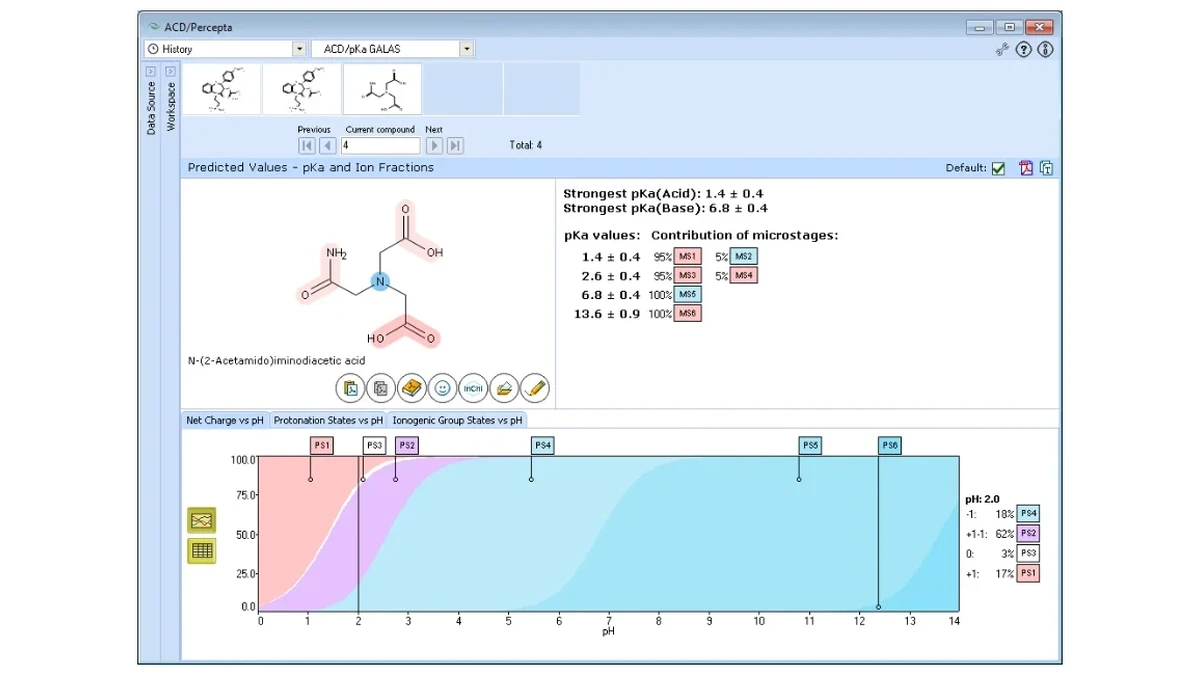Image resolution: width=1200 pixels, height=675 pixels.
Task: Select the PS2 swatch in the pH legend
Action: pyautogui.click(x=1028, y=533)
